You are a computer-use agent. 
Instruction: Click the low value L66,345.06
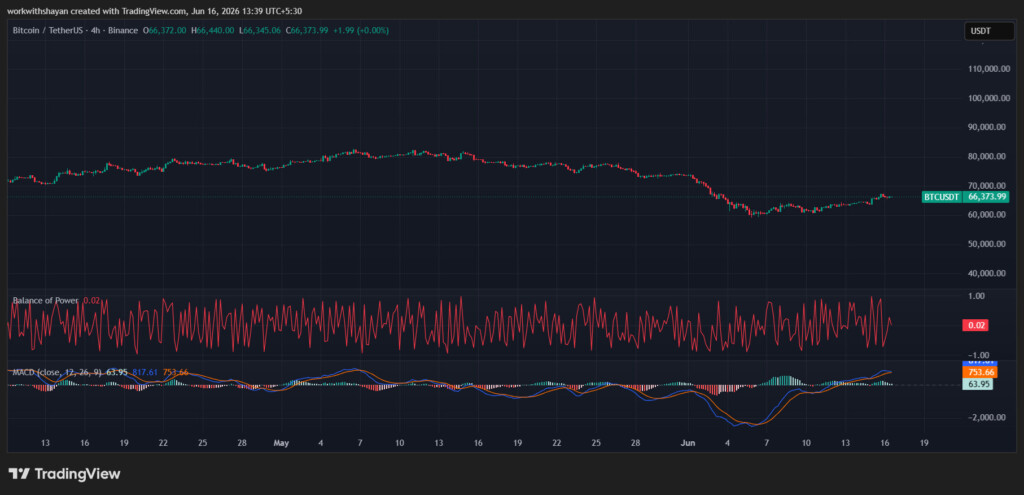[261, 30]
